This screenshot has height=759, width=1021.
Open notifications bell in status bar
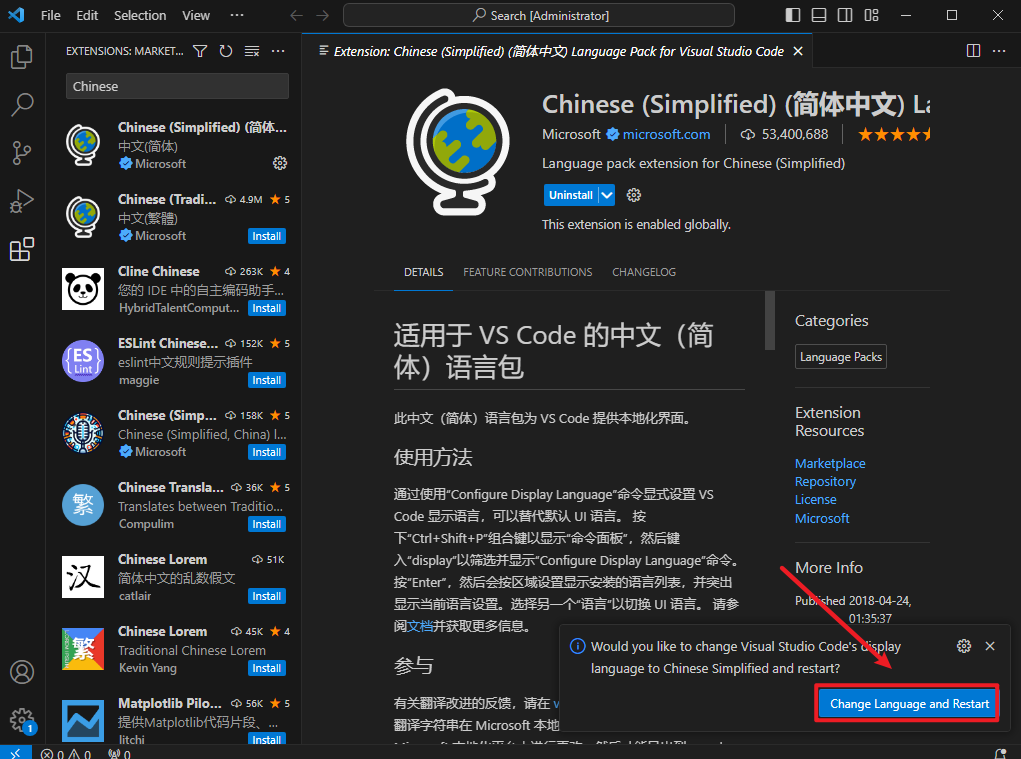point(1001,754)
